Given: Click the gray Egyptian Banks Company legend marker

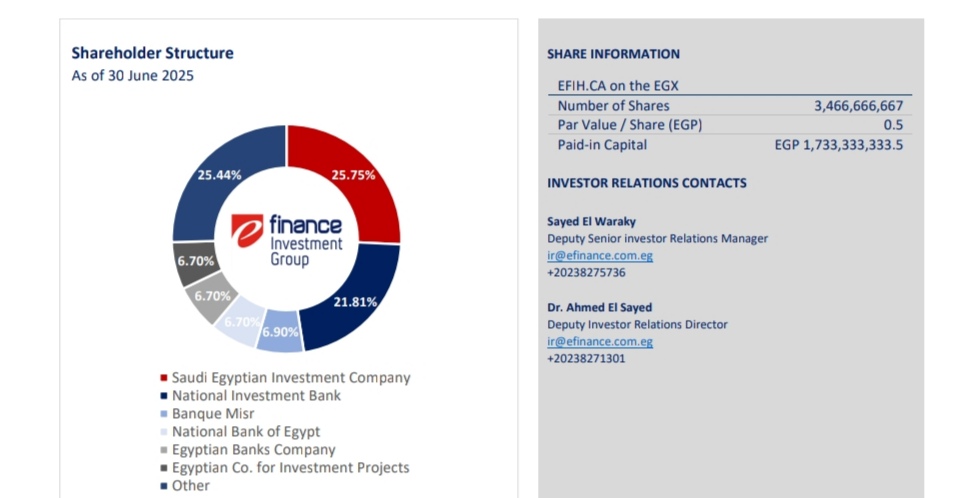Looking at the screenshot, I should point(164,450).
